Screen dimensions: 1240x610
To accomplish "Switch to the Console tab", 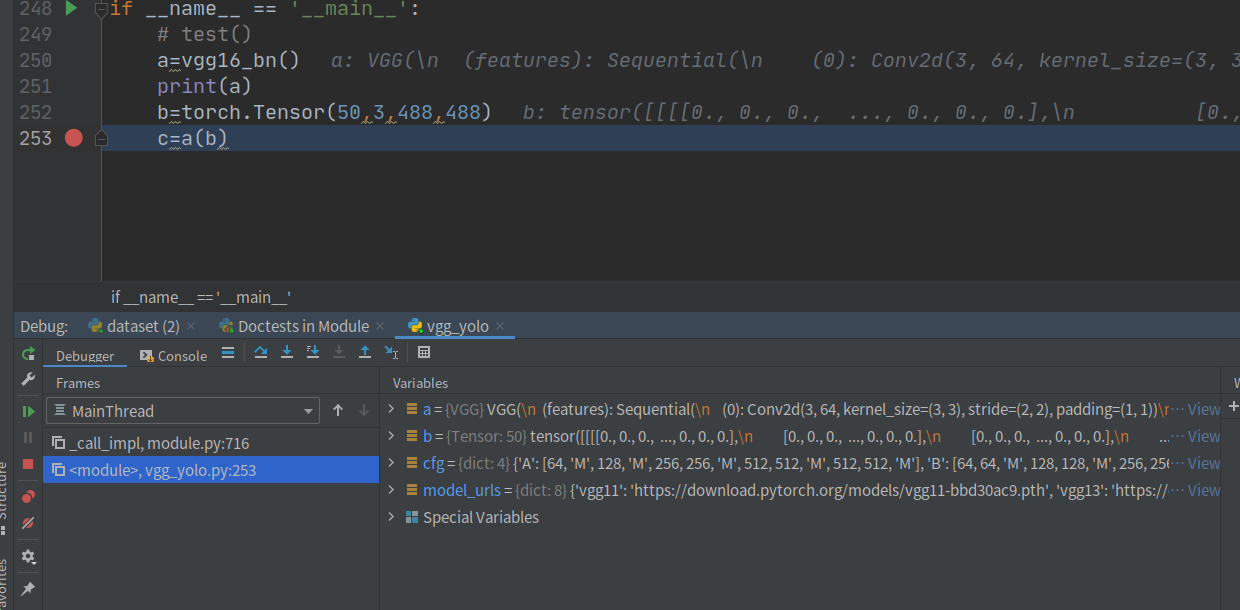I will point(181,355).
